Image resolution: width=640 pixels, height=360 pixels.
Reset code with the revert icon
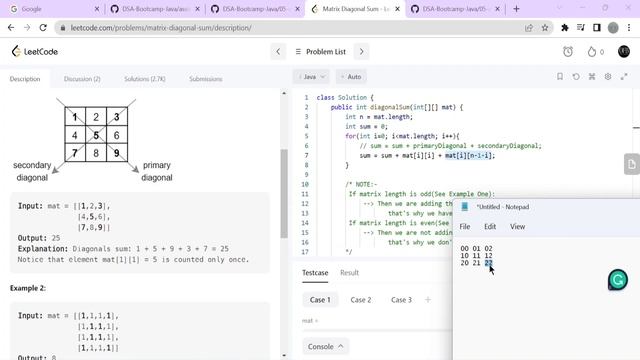click(x=576, y=76)
